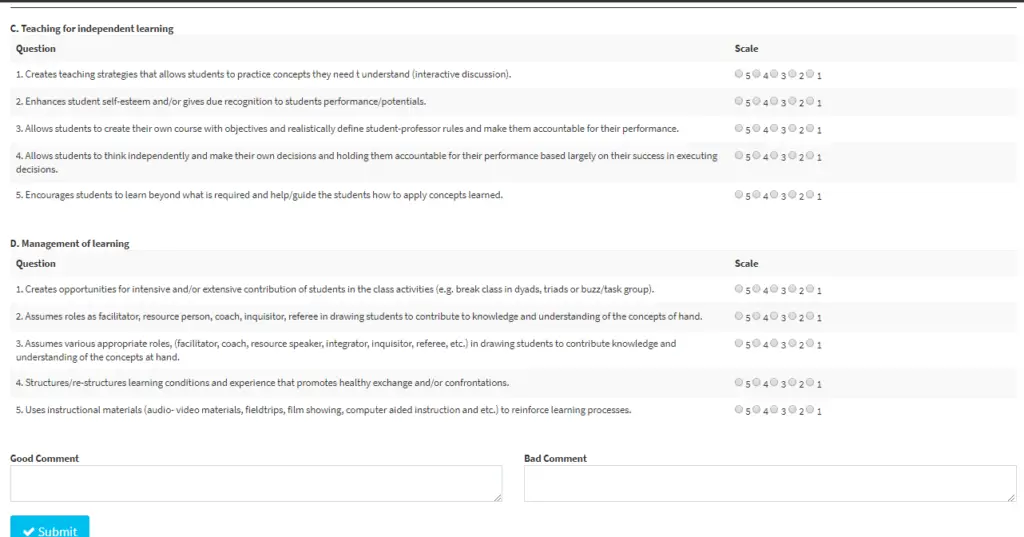The image size is (1024, 537).
Task: Click question text 'Creates teaching strategies that allows students'
Action: point(263,74)
